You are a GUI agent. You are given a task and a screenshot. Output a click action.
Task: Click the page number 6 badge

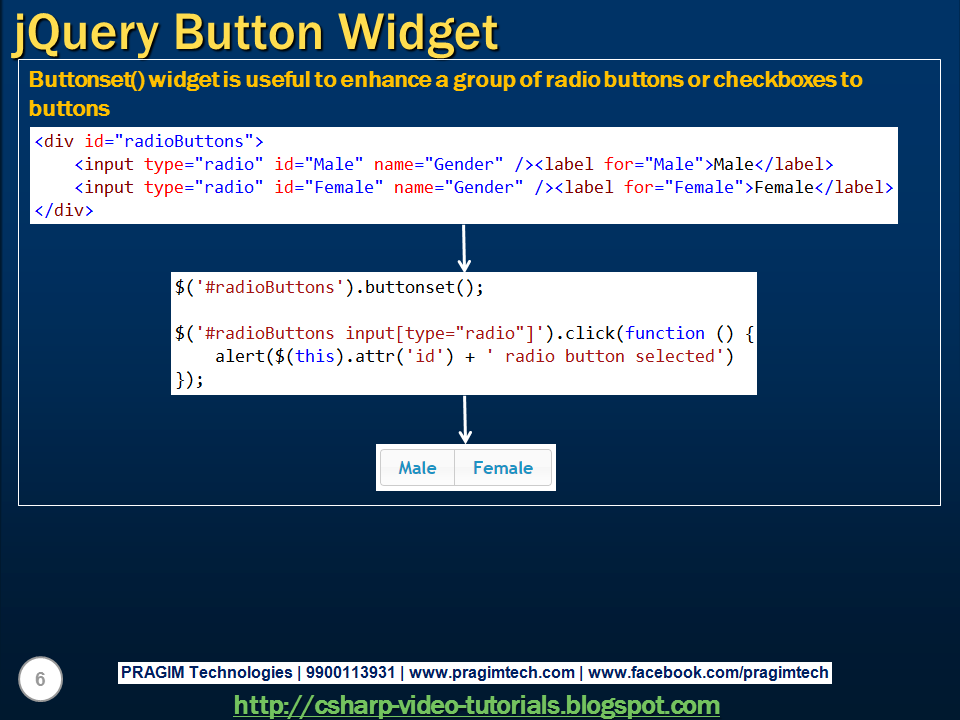[x=40, y=679]
